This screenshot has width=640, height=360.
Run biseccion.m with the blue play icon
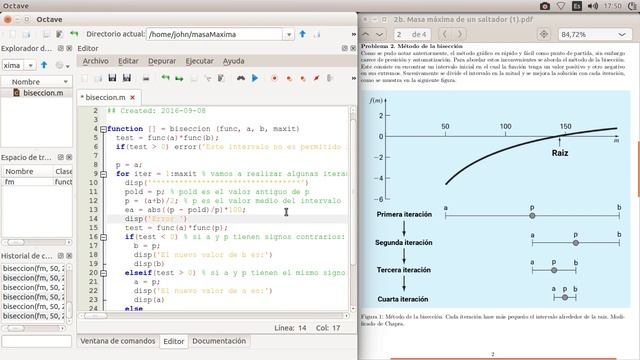pos(255,78)
